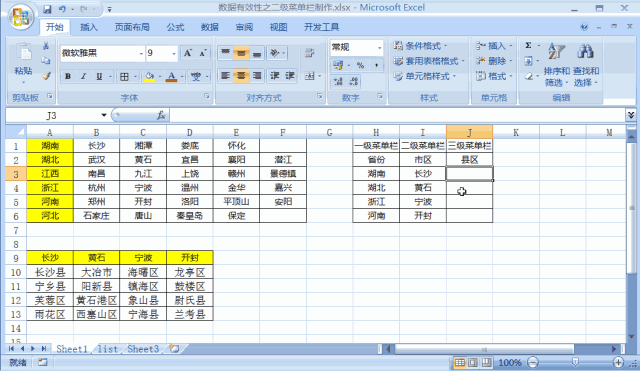640x371 pixels.
Task: Click the insert function fx button
Action: tap(161, 116)
